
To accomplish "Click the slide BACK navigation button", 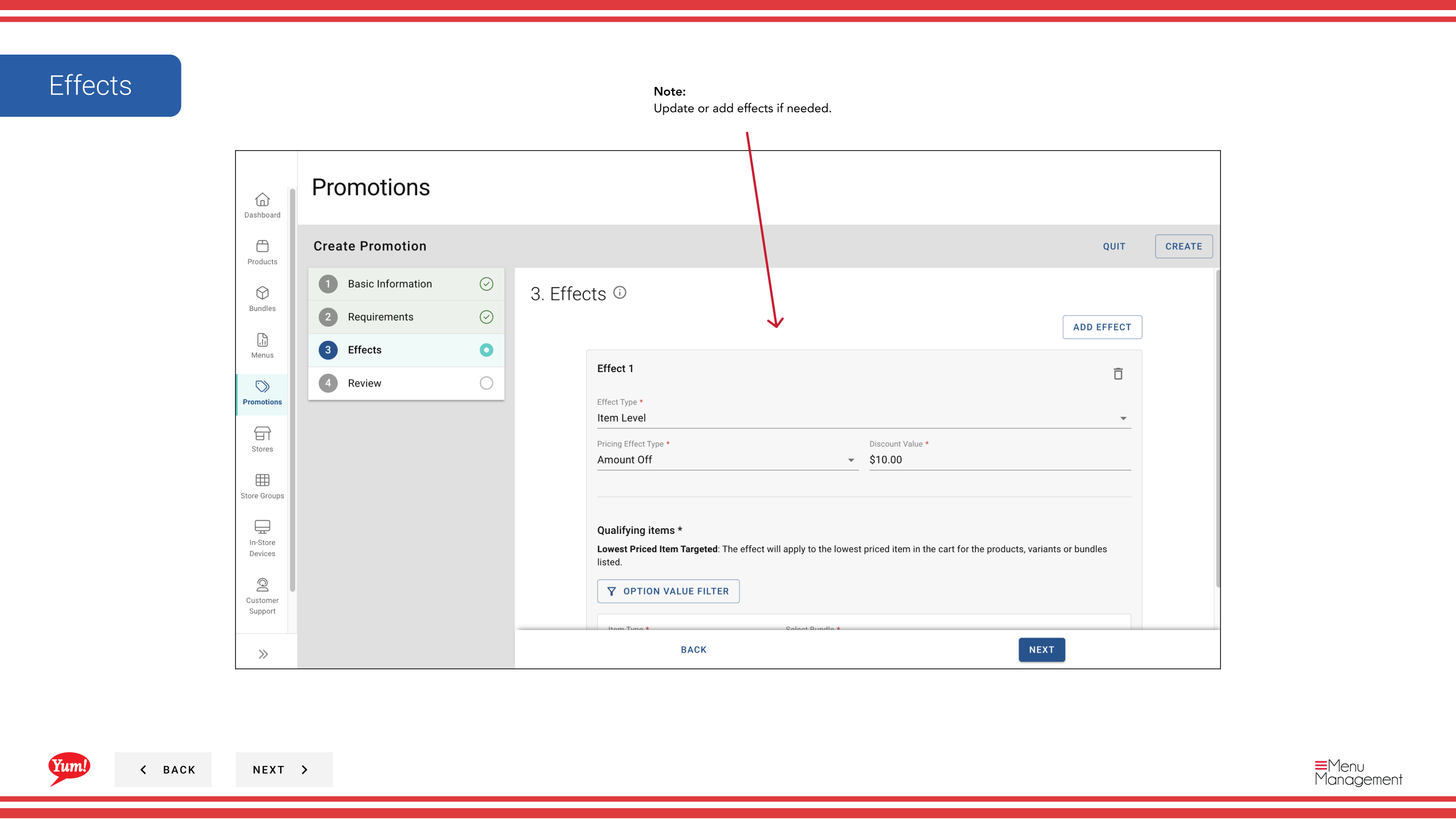I will click(163, 770).
